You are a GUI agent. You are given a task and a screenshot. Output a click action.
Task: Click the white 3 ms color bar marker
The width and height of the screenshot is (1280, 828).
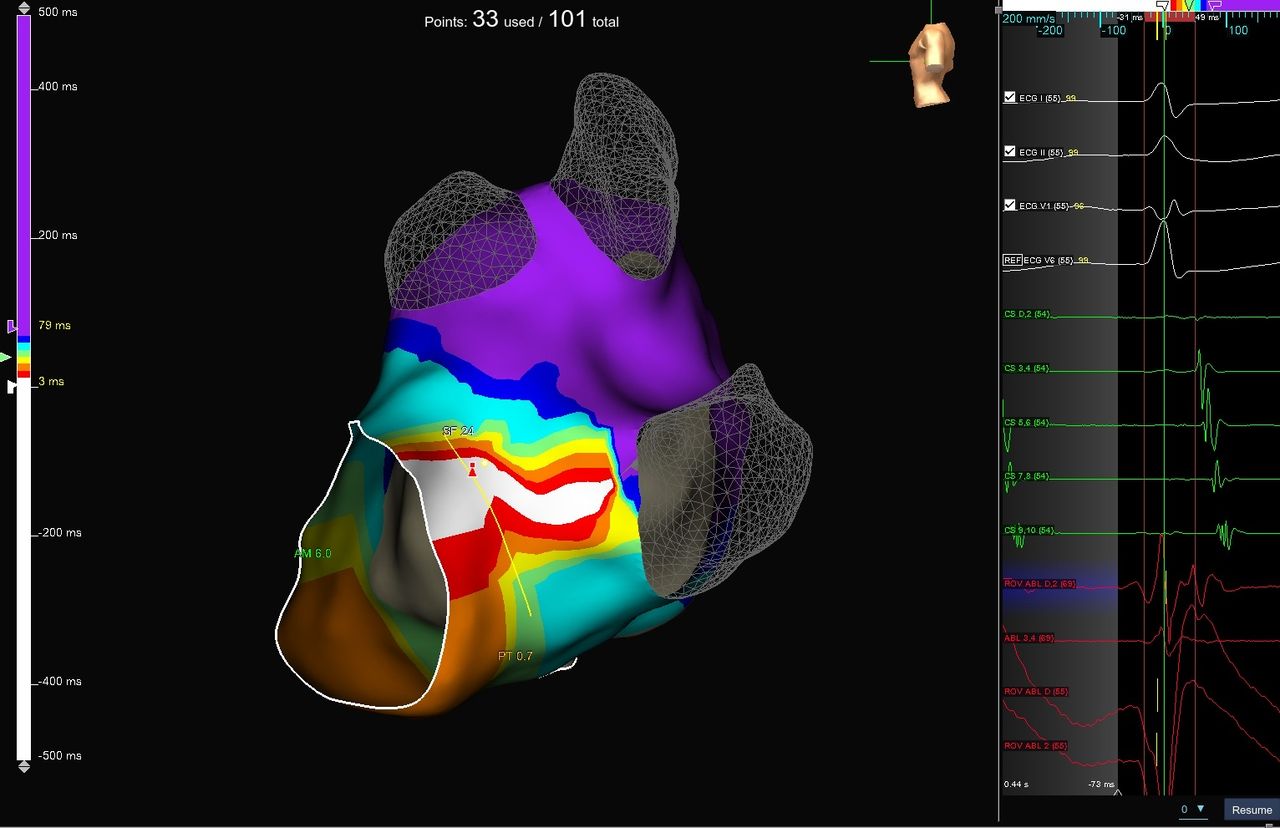pos(12,386)
